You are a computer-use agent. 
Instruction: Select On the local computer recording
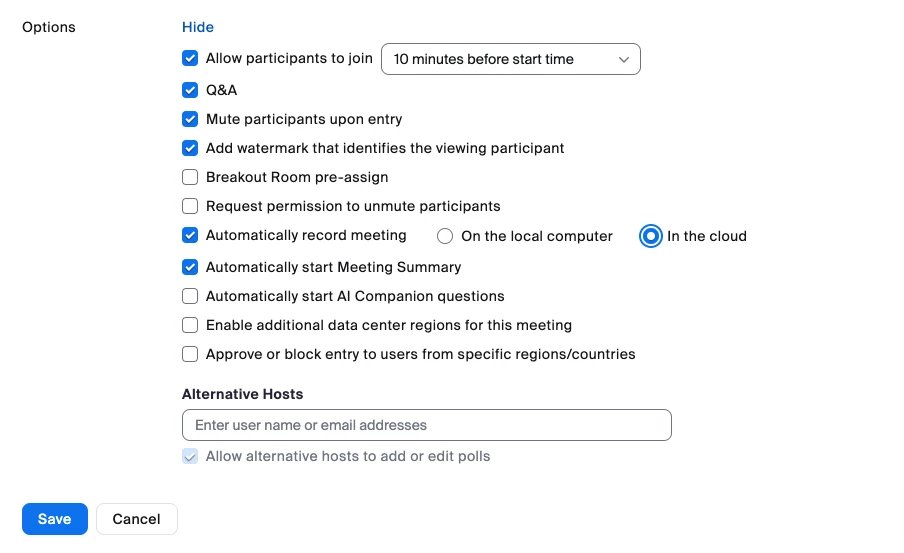(x=446, y=237)
